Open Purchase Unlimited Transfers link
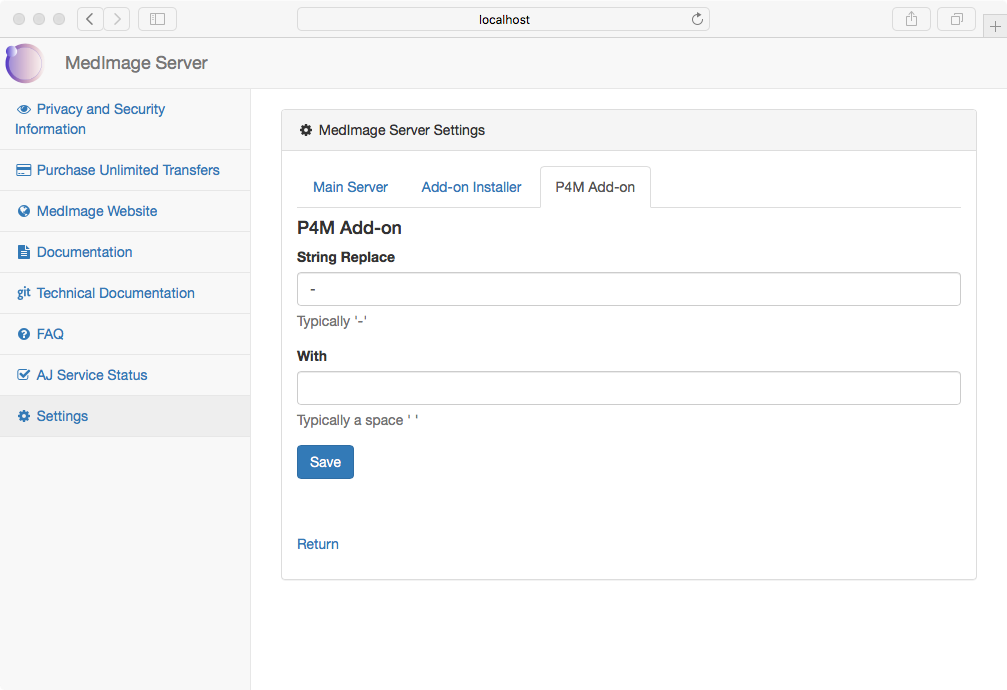The height and width of the screenshot is (690, 1007). pyautogui.click(x=128, y=170)
